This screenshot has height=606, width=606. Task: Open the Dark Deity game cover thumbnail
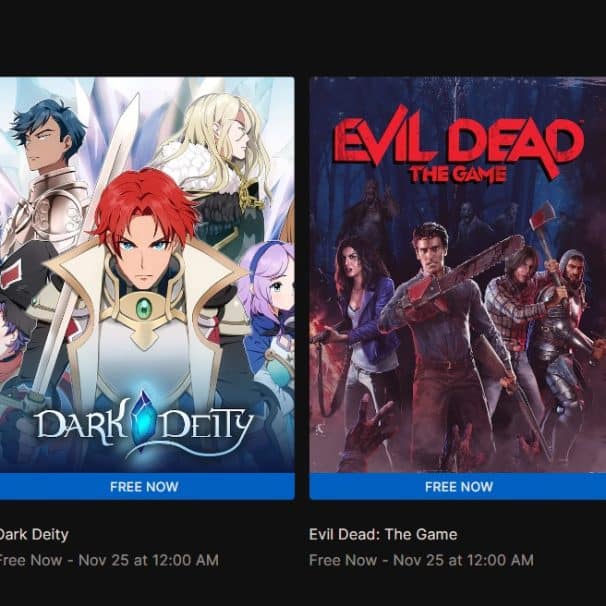point(147,274)
